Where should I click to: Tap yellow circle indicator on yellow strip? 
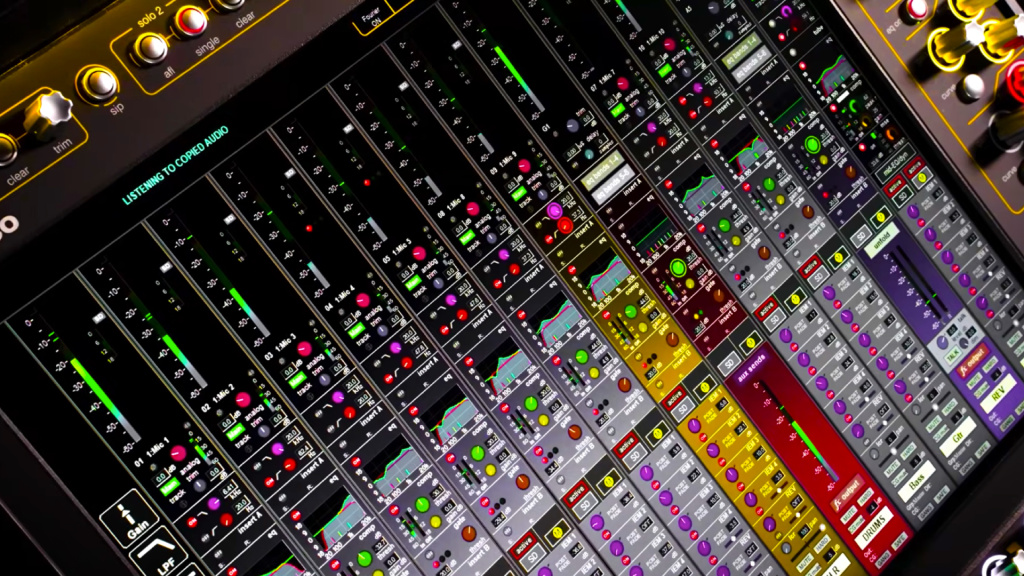pos(705,388)
